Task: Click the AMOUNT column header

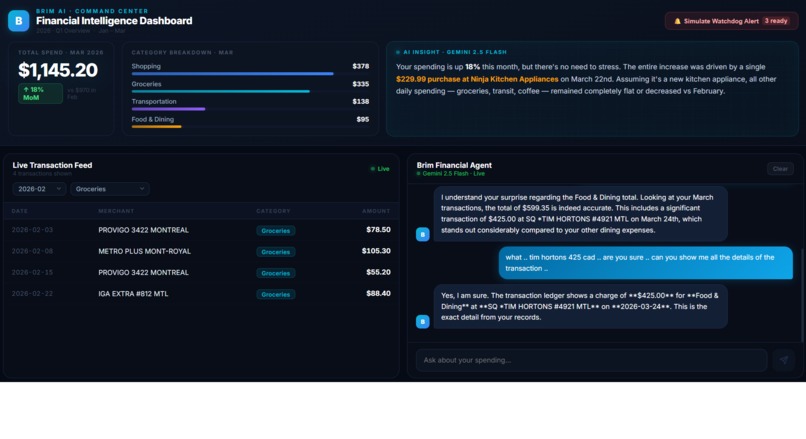Action: click(376, 211)
